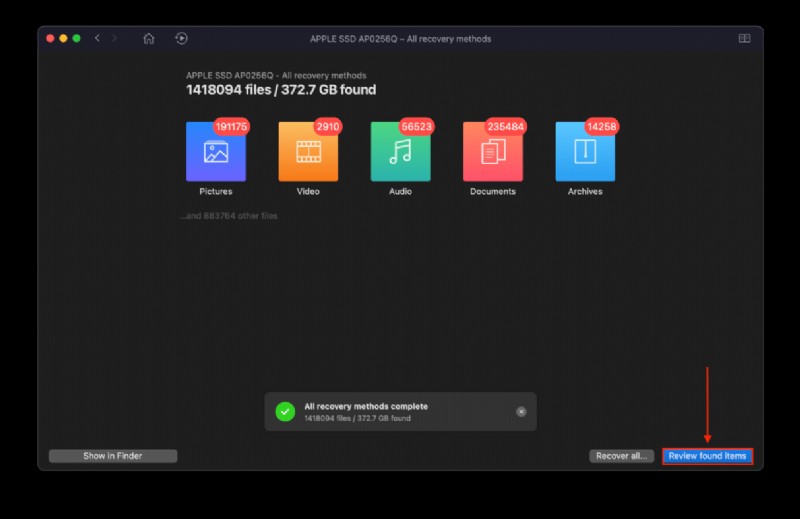Viewport: 800px width, 519px height.
Task: Open the Documents category icon
Action: click(493, 152)
